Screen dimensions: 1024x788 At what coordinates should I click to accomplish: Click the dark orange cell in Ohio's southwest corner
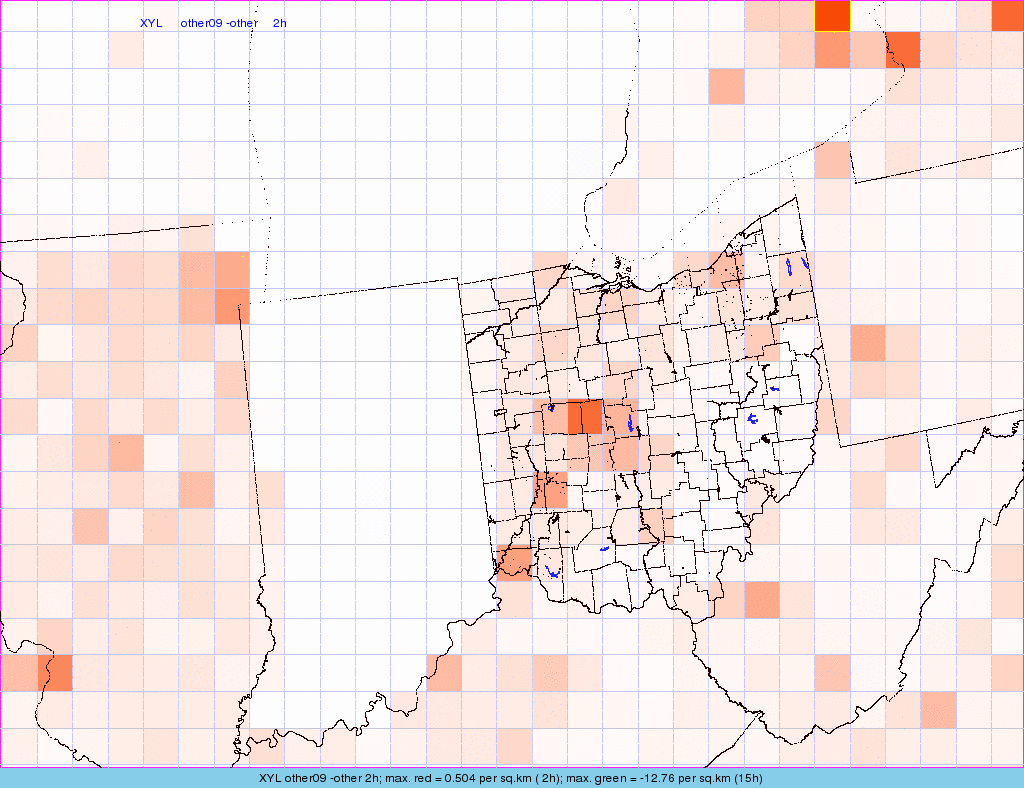[514, 562]
